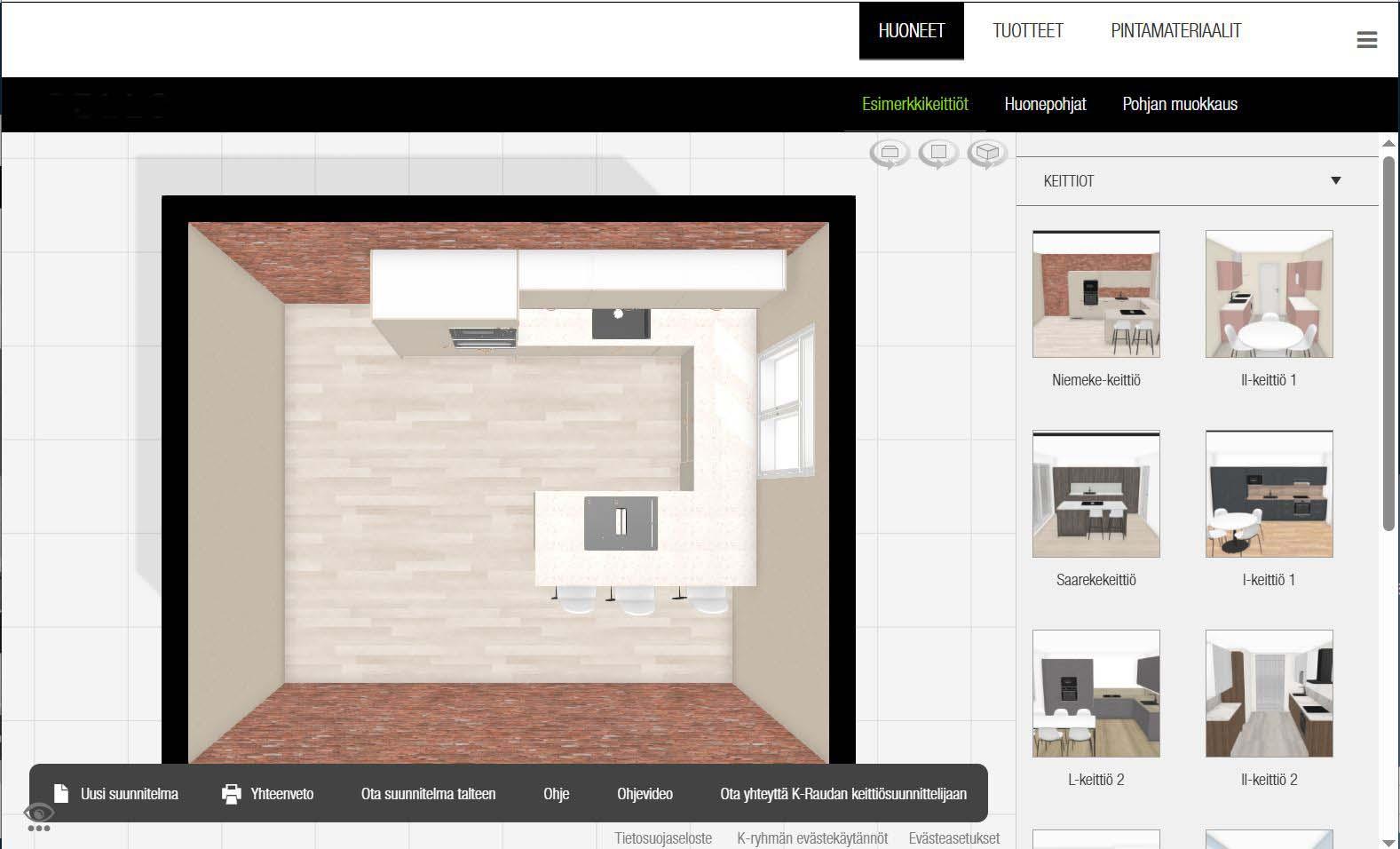Open the PINTAMATERIAALIT tab
The height and width of the screenshot is (849, 1400).
(x=1175, y=31)
